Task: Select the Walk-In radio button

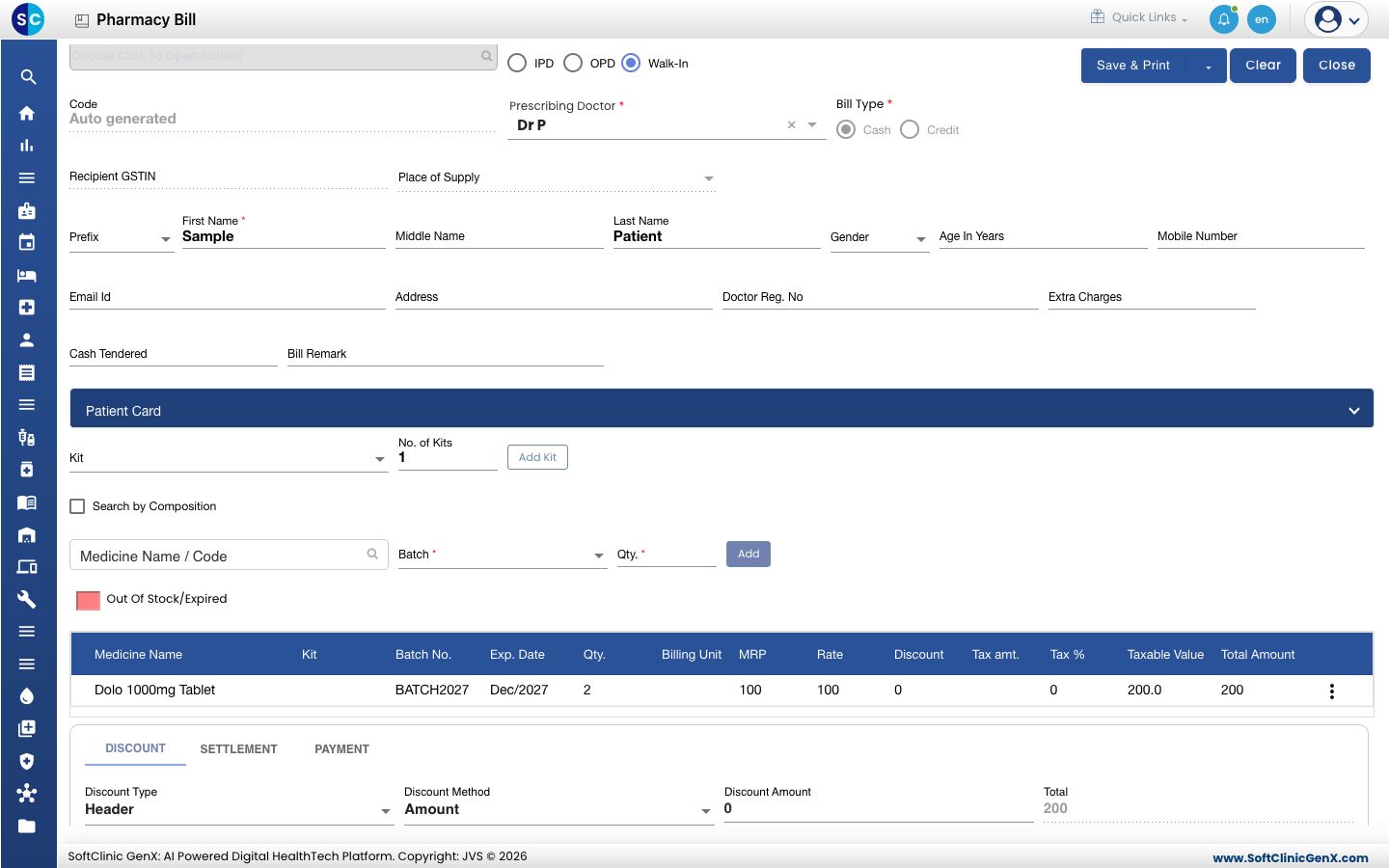Action: (x=631, y=63)
